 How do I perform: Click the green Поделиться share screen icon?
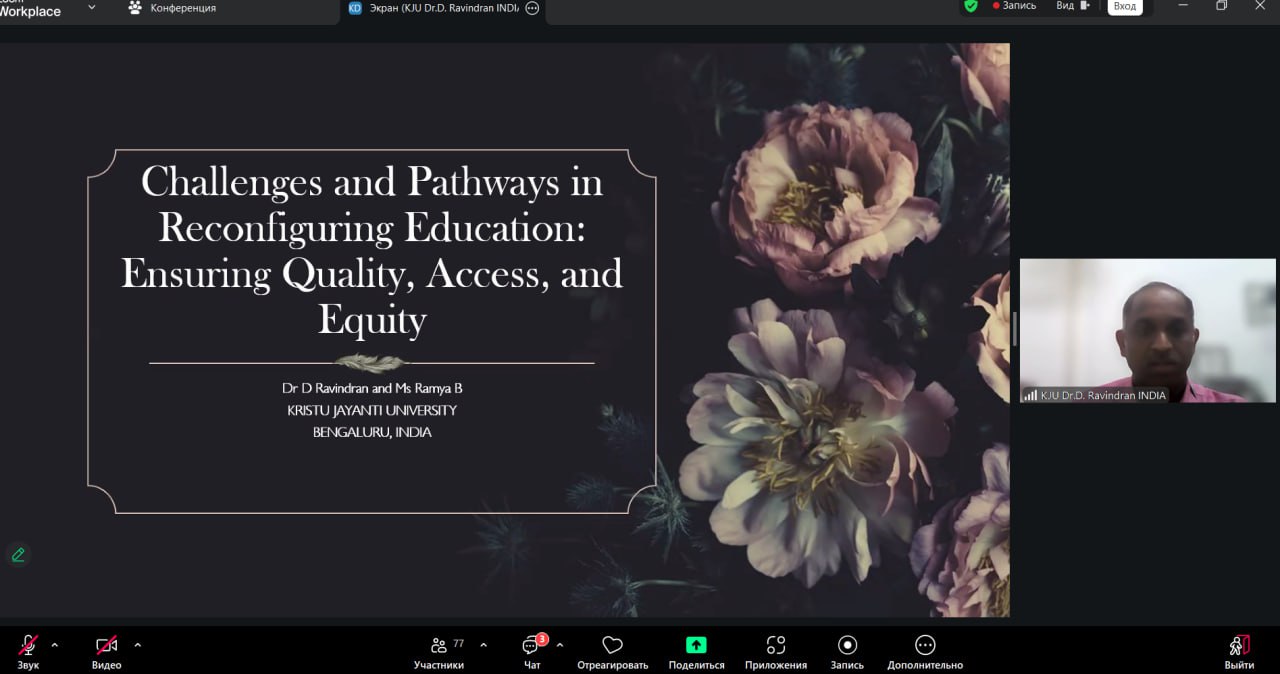[696, 646]
